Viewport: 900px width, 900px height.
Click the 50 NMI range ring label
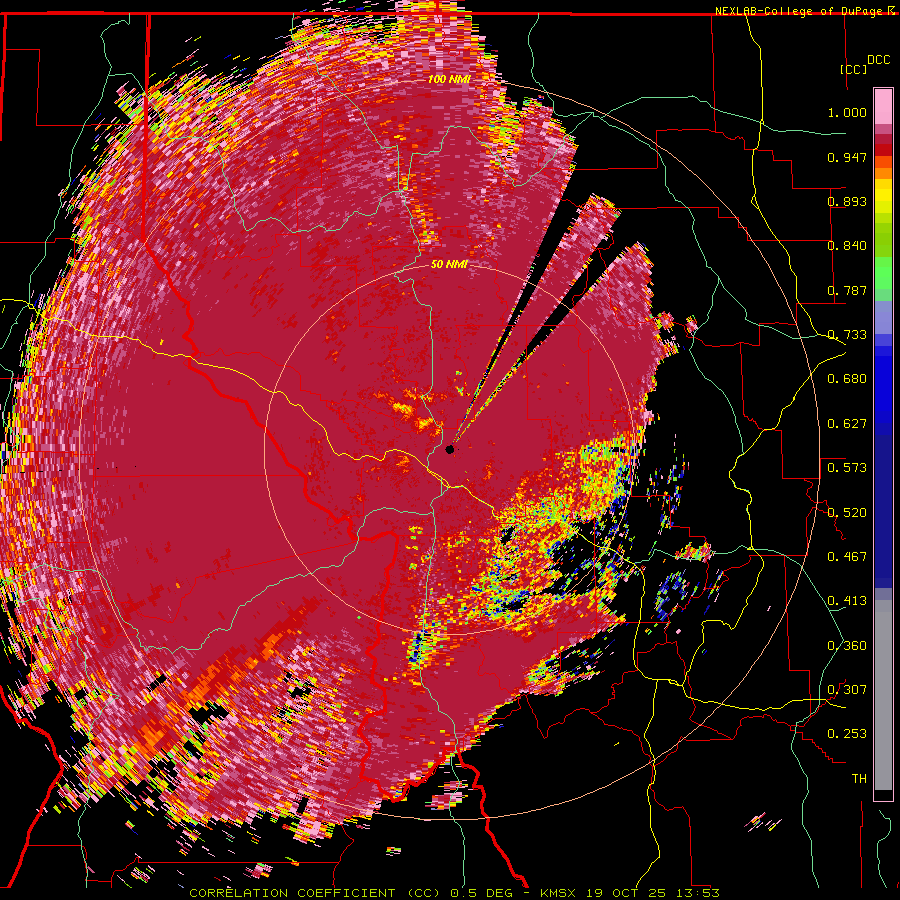tap(449, 265)
